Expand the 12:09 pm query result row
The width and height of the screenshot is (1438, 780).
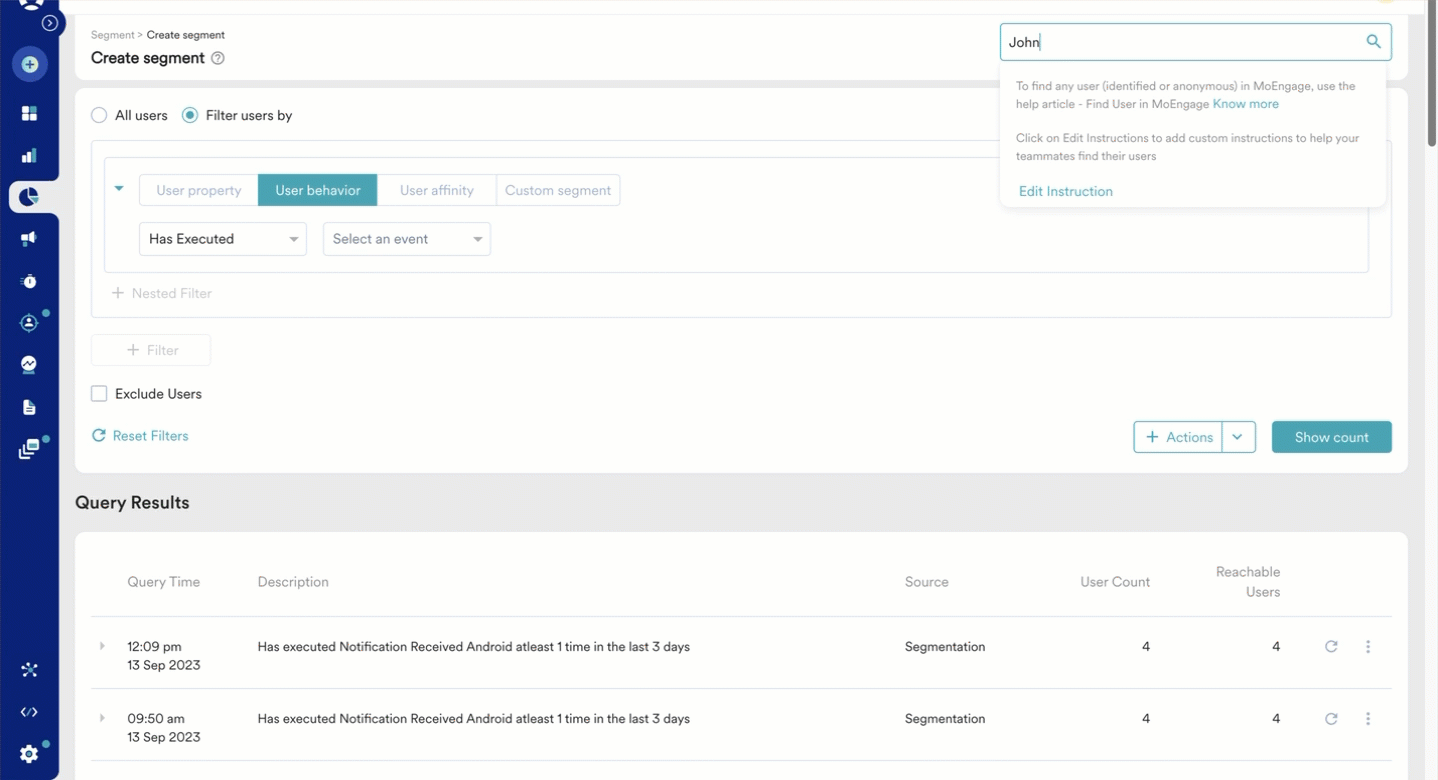pyautogui.click(x=101, y=646)
